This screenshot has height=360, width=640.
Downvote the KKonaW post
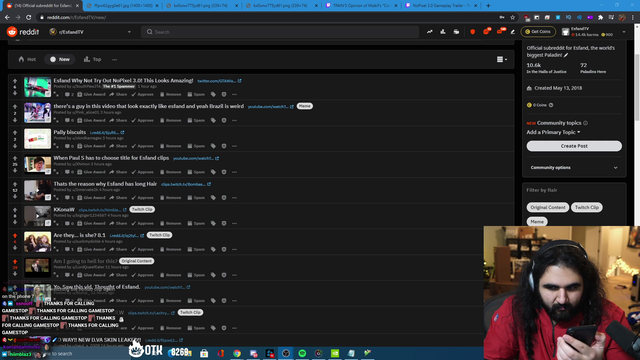[15, 222]
